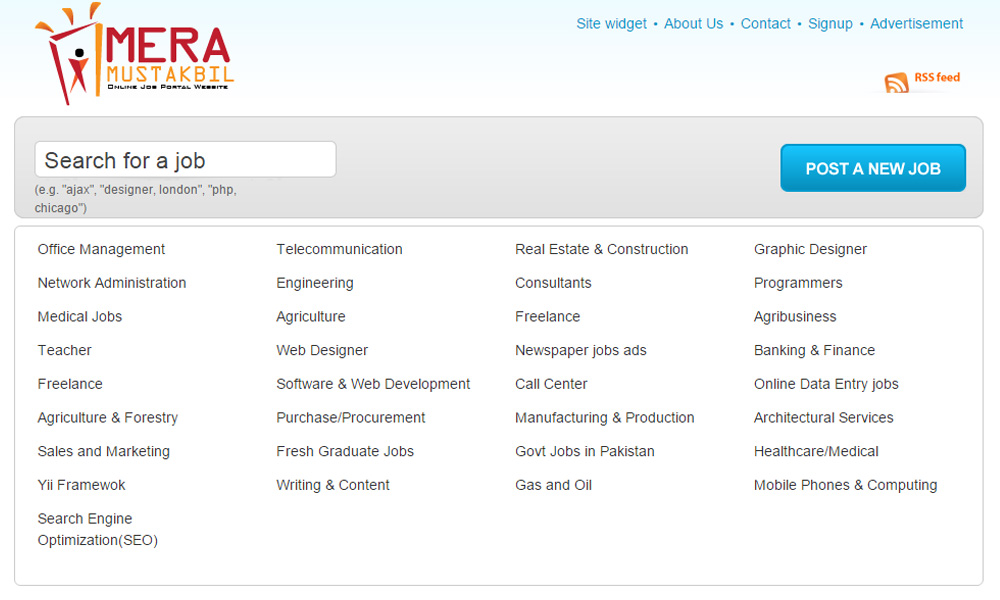Screen dimensions: 1000x600
Task: Open the Yii Framewok category
Action: click(82, 485)
